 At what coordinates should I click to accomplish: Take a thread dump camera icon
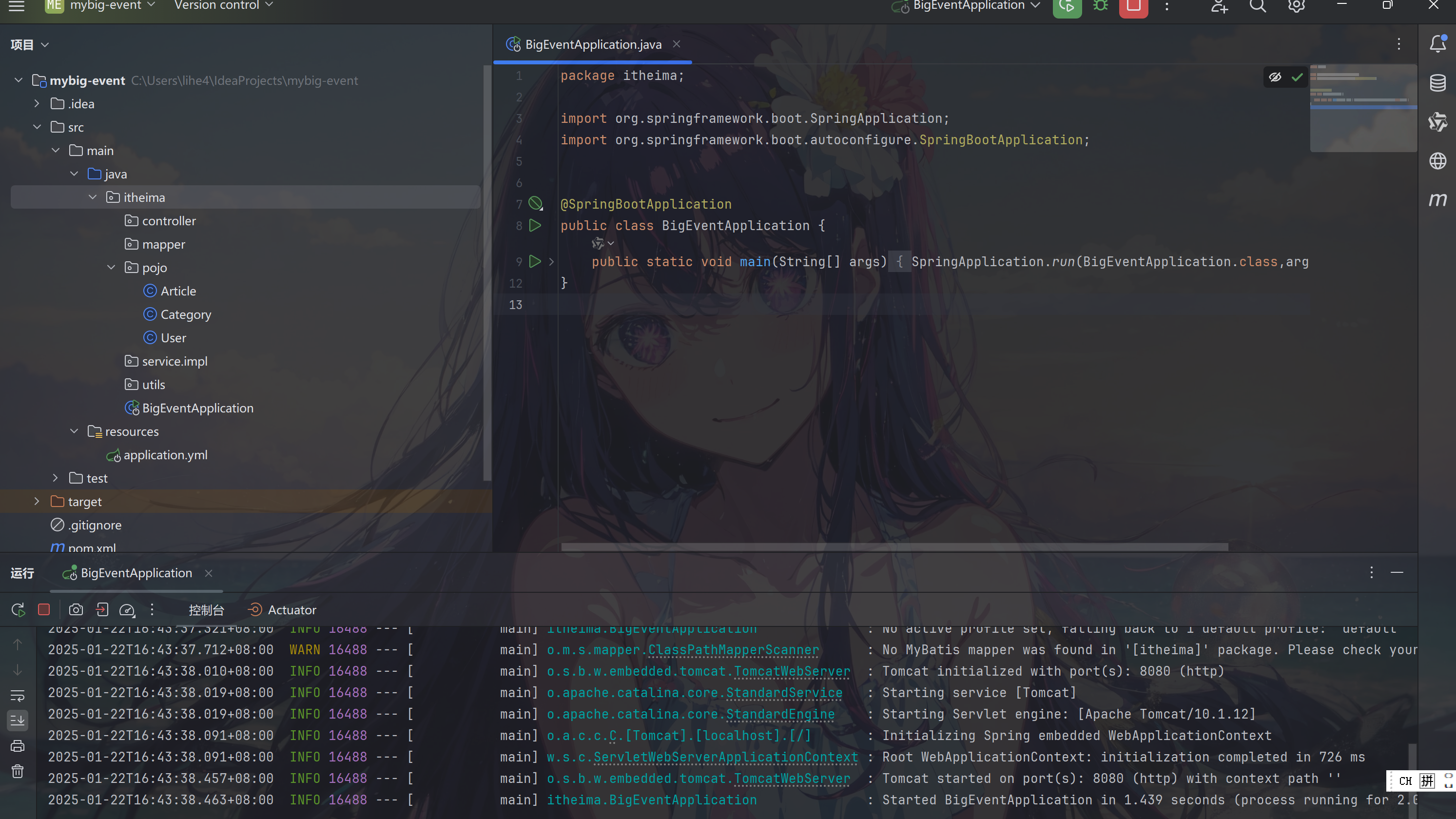coord(76,610)
